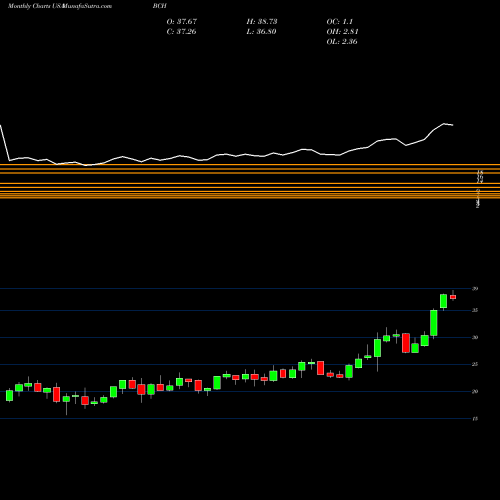Select the close price 'C: 37.26'
Viewport: 500px width, 500px height.
pyautogui.click(x=181, y=32)
